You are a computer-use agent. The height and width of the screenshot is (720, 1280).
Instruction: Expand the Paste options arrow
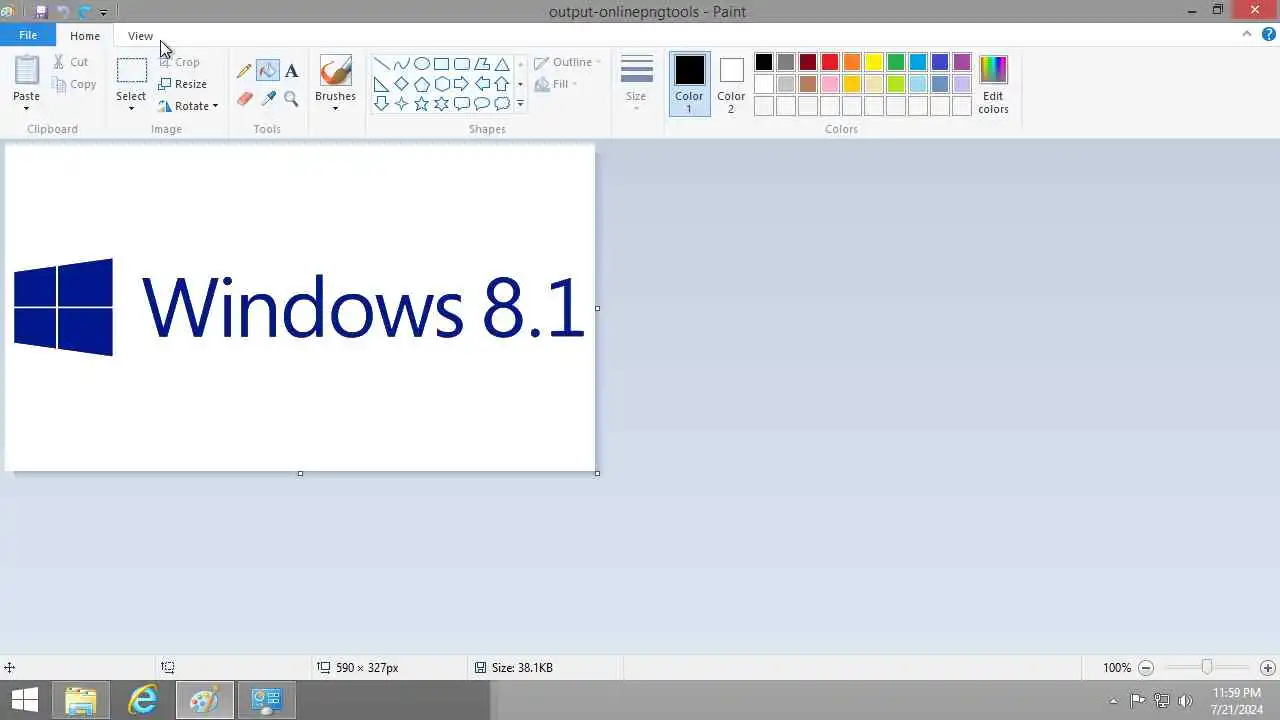pyautogui.click(x=26, y=108)
